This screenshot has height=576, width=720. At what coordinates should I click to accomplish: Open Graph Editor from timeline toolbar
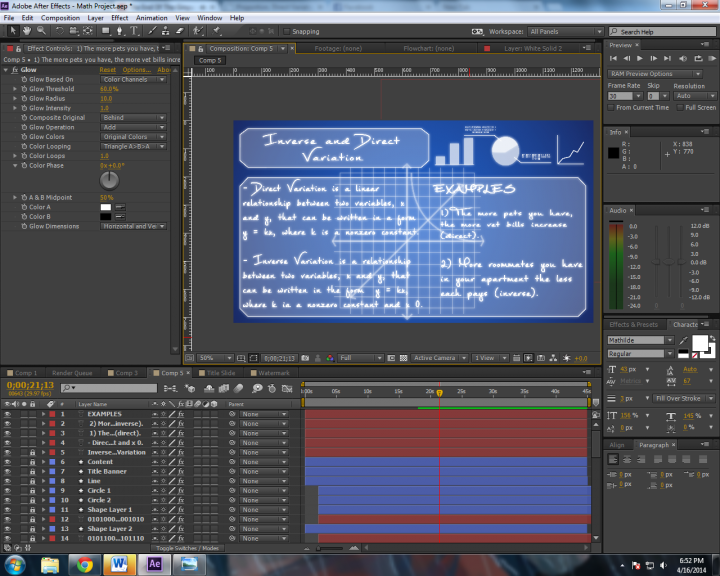[287, 389]
